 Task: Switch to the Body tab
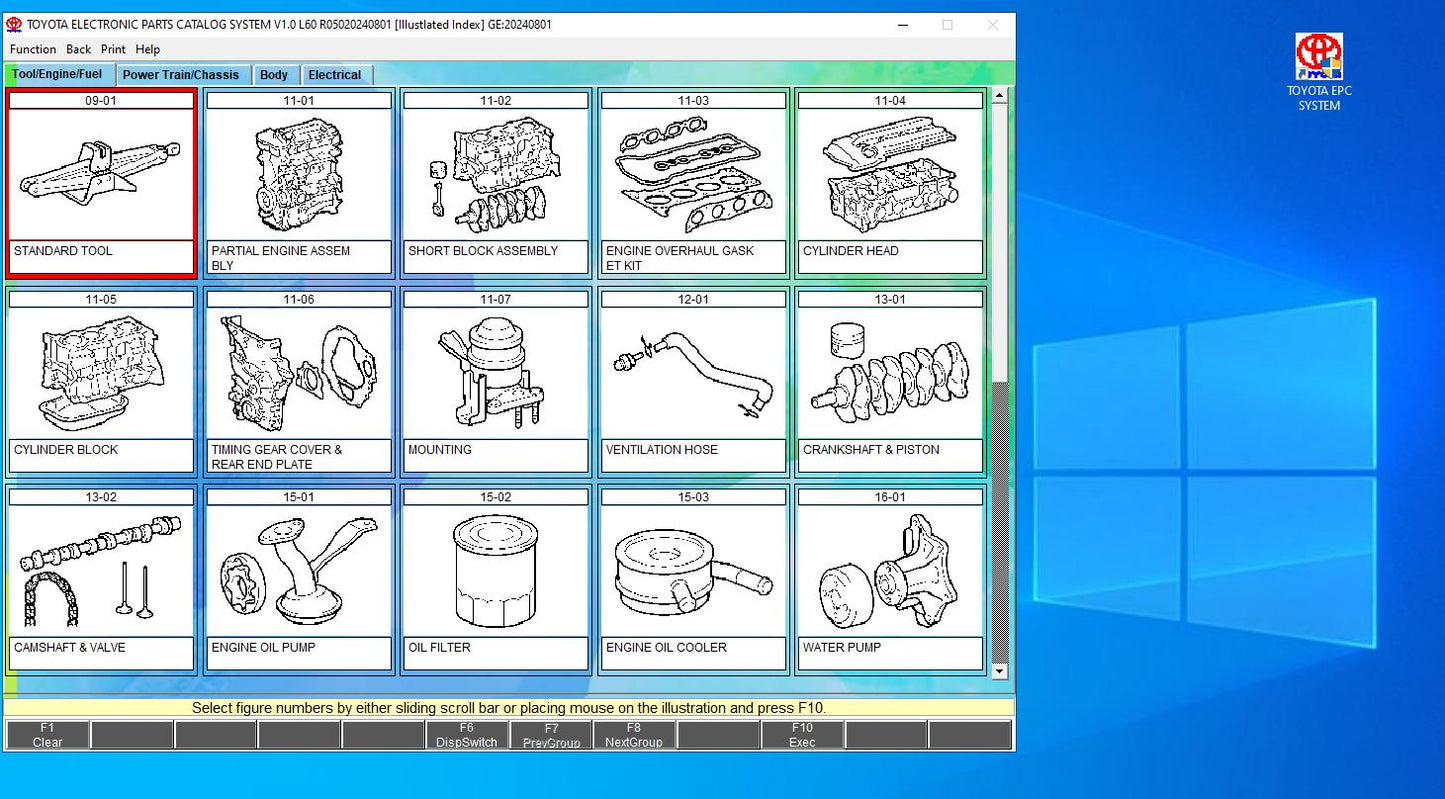pyautogui.click(x=274, y=75)
